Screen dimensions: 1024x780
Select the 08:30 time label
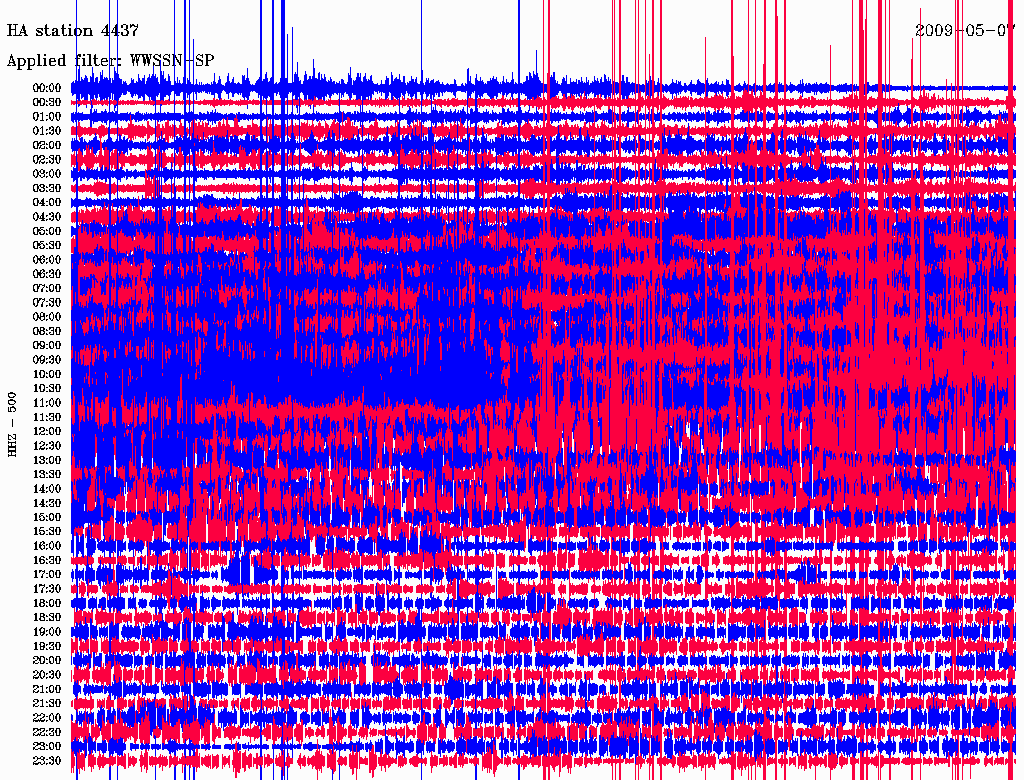(47, 331)
